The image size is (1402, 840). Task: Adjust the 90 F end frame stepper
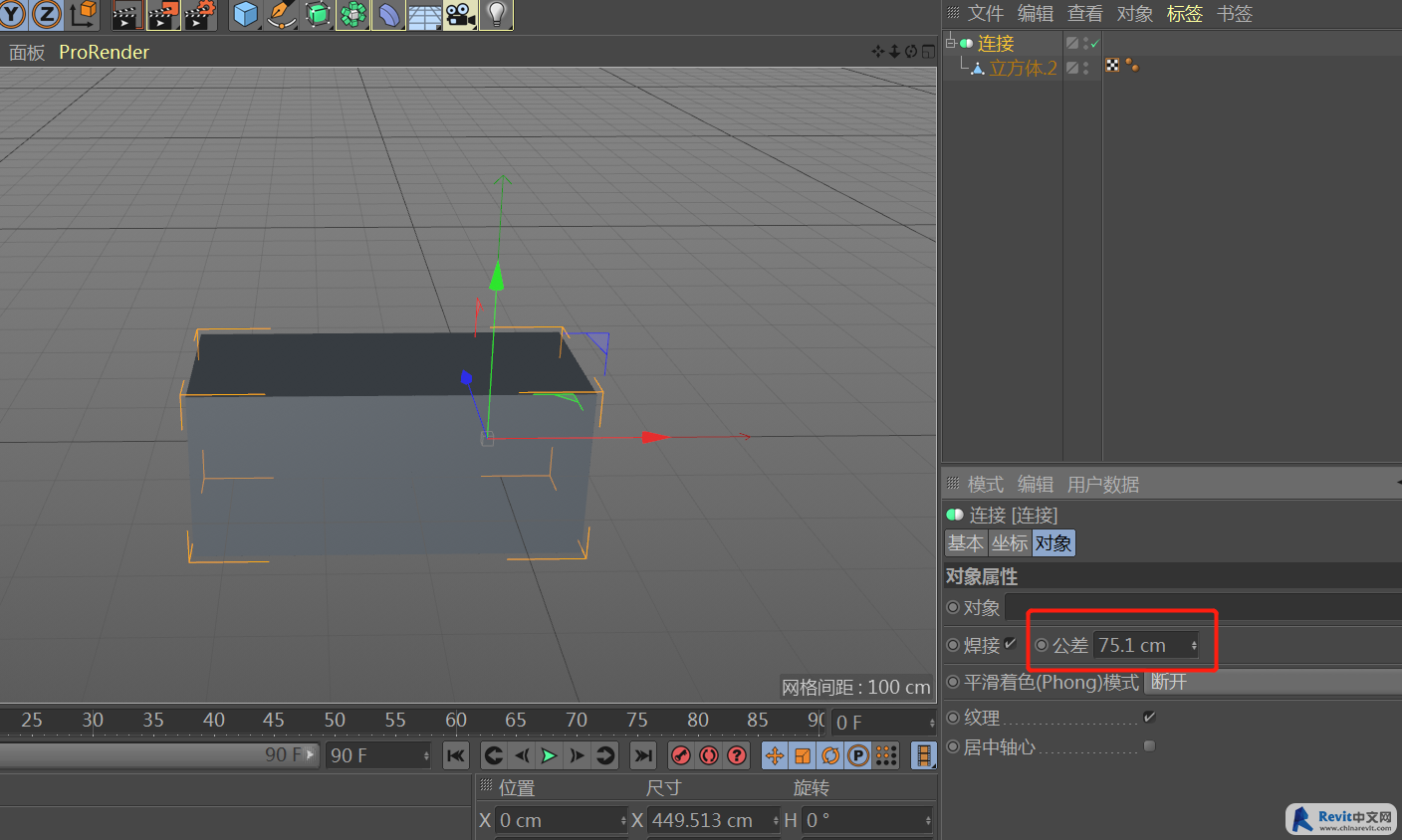(426, 755)
